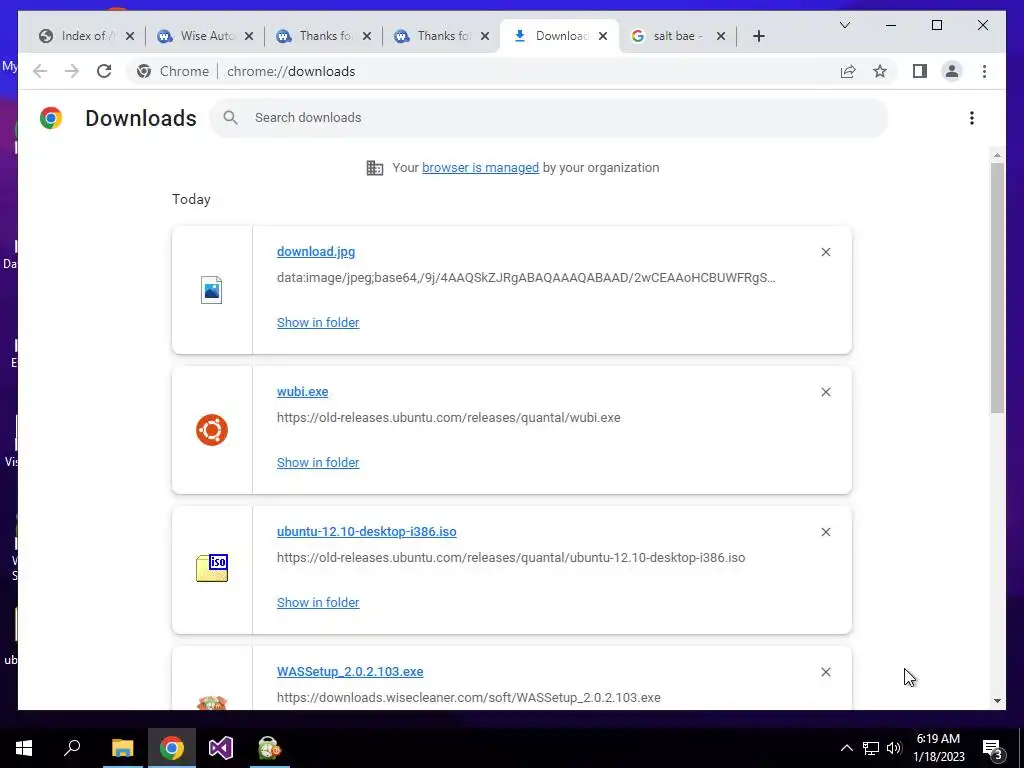Open Windows taskbar search

click(72, 748)
